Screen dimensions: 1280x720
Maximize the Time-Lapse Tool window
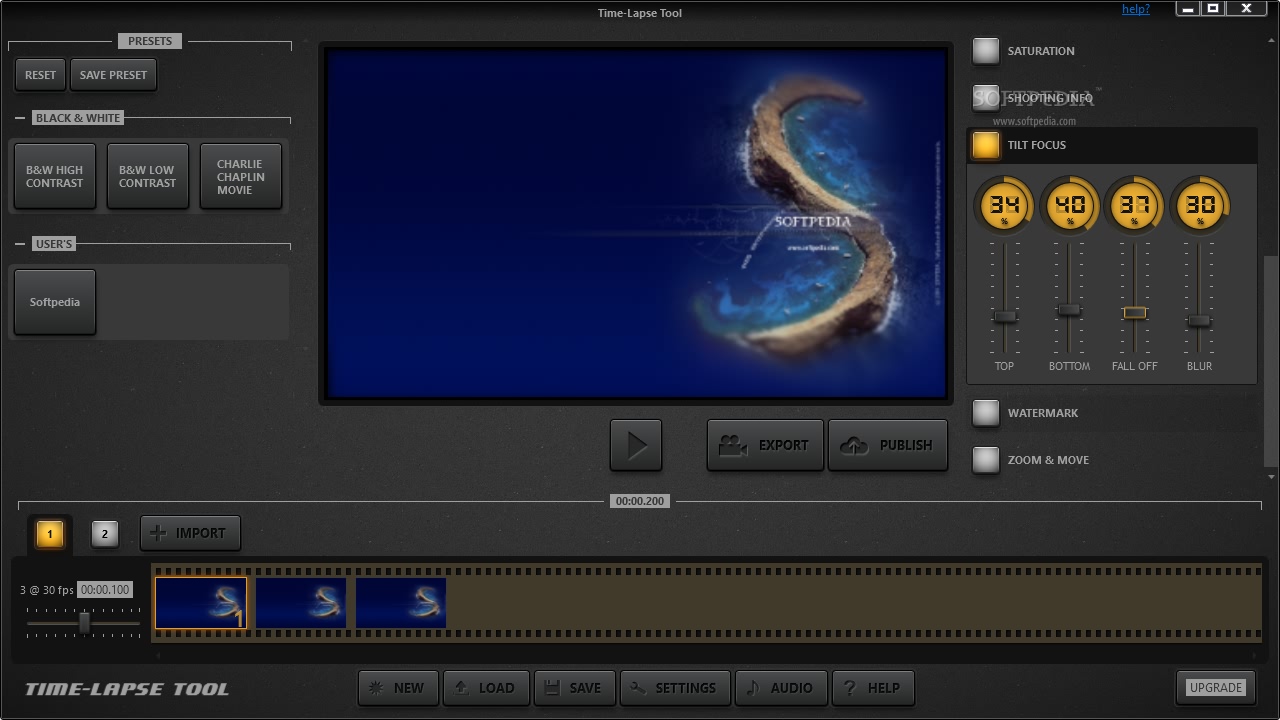click(x=1213, y=8)
